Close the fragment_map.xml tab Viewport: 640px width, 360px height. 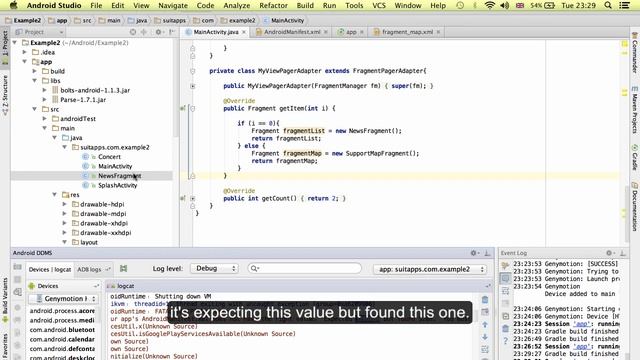pyautogui.click(x=438, y=32)
